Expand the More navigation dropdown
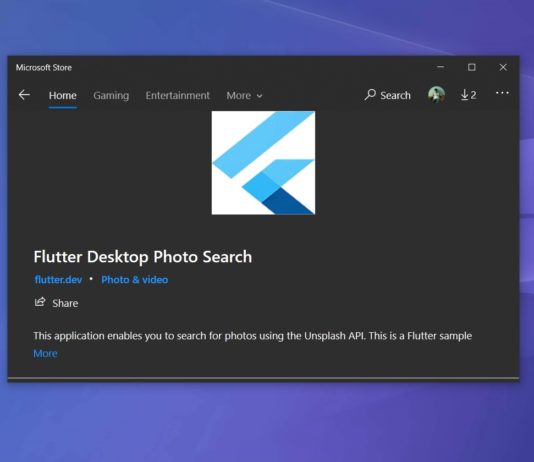The height and width of the screenshot is (462, 534). pyautogui.click(x=244, y=96)
